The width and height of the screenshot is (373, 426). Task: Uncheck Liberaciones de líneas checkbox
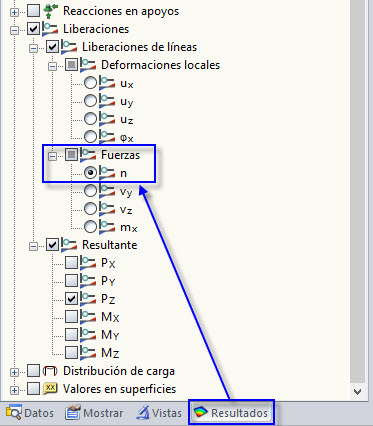(52, 47)
